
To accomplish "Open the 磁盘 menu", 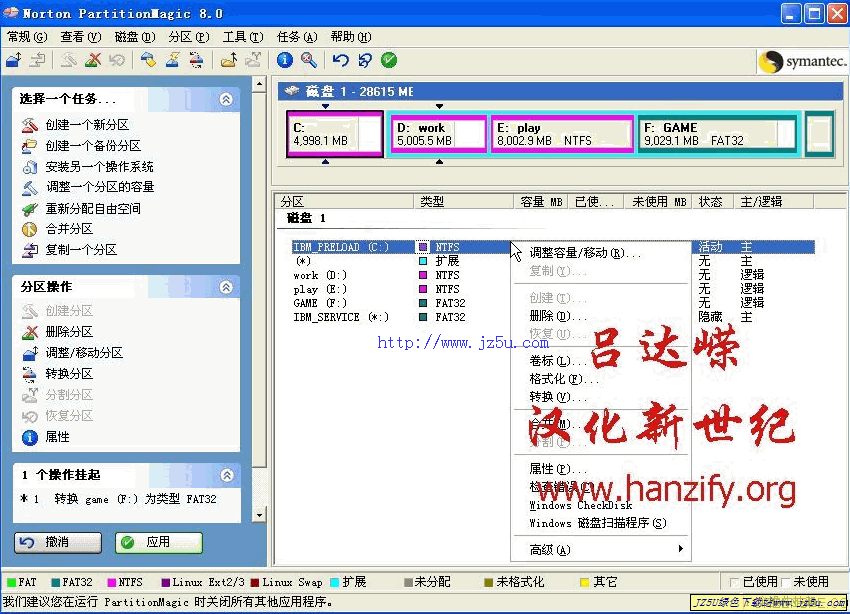I will 134,37.
